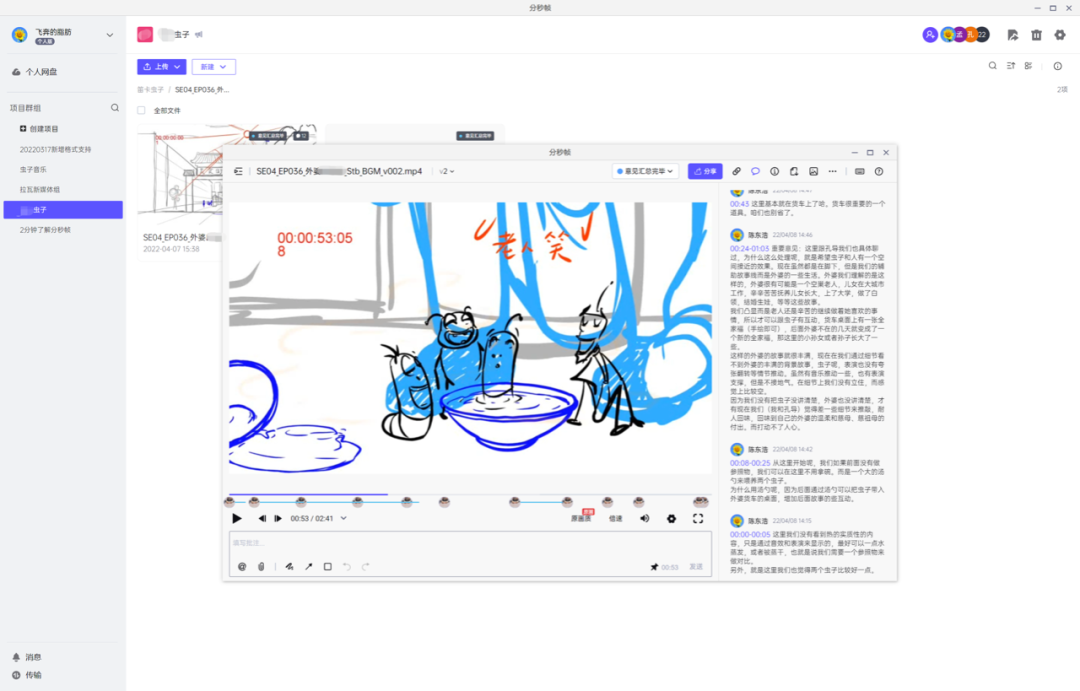This screenshot has height=691, width=1080.
Task: Jump to comment timestamp 00:00-00:05
Action: click(750, 534)
